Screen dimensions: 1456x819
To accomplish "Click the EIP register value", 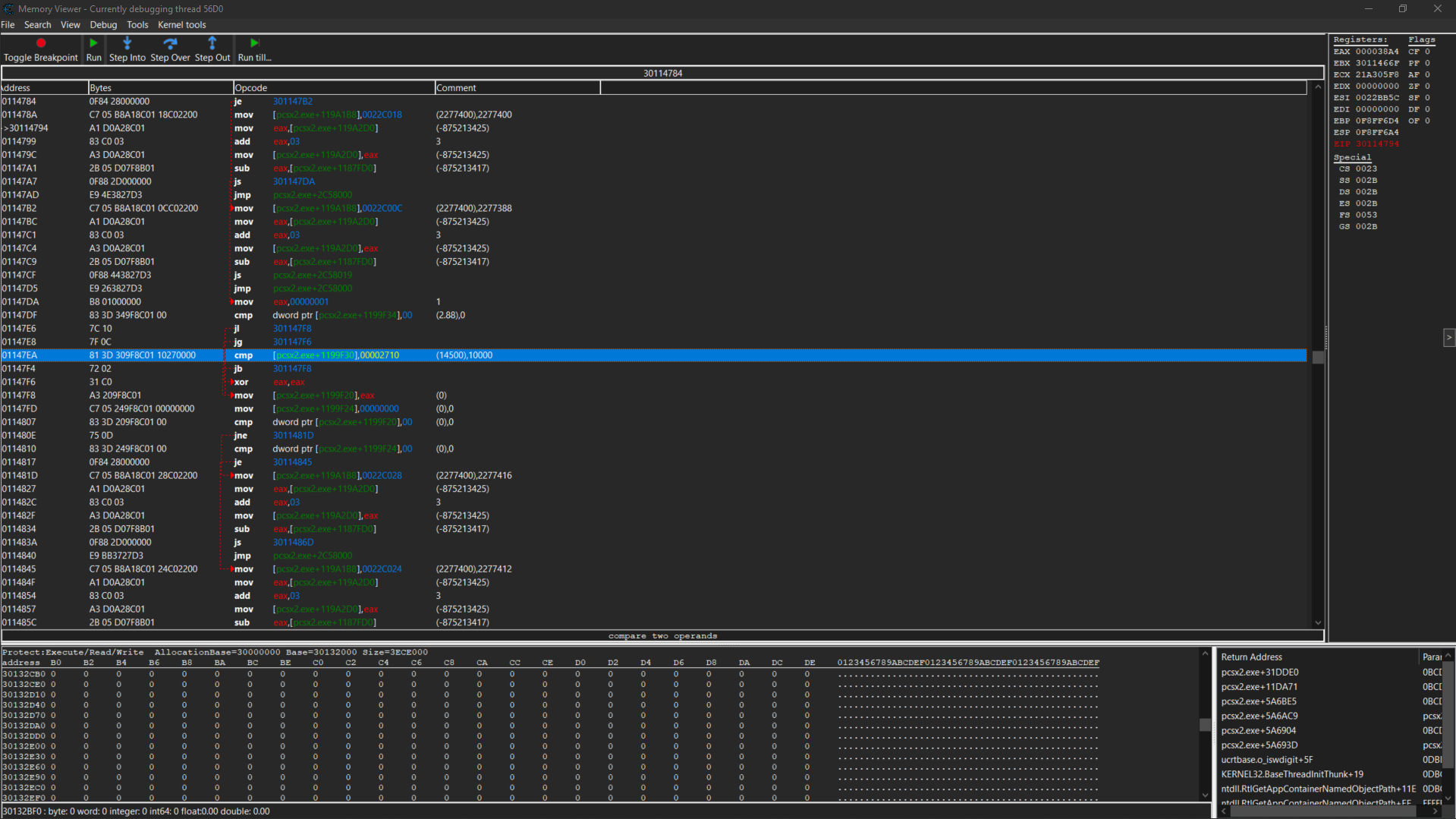I will pos(1376,143).
